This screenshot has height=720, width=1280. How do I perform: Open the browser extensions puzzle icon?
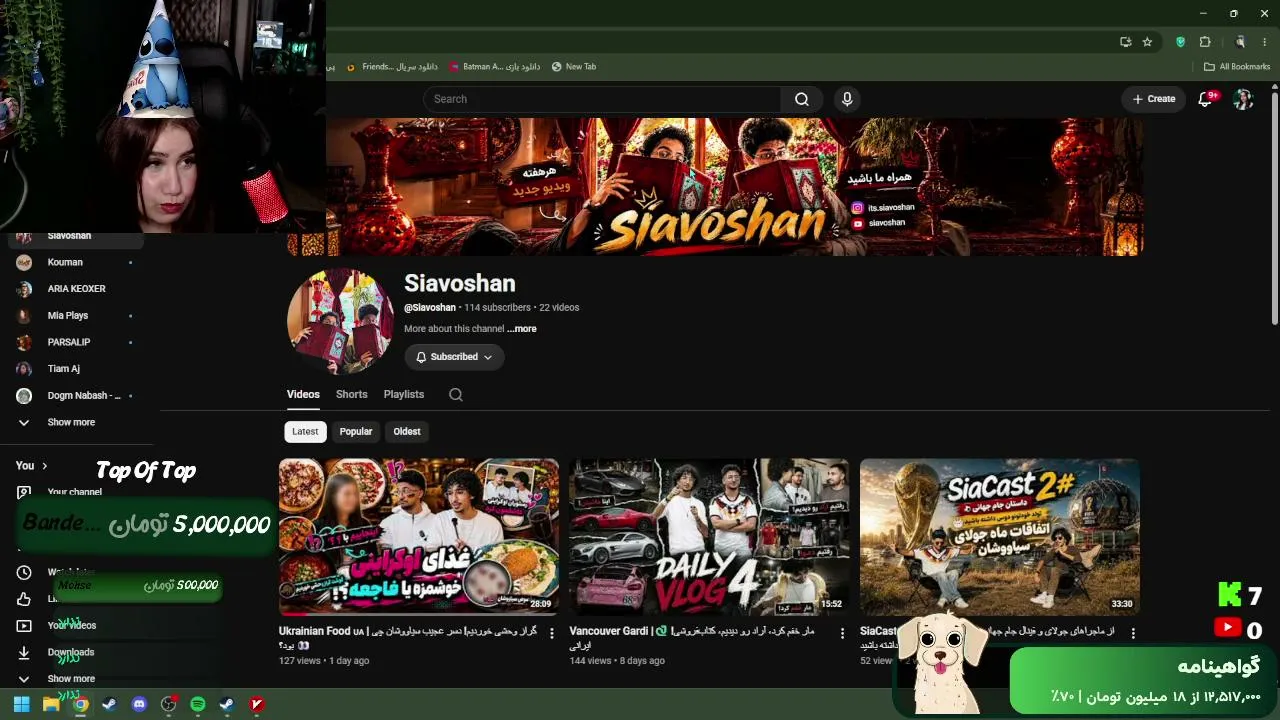[x=1205, y=42]
